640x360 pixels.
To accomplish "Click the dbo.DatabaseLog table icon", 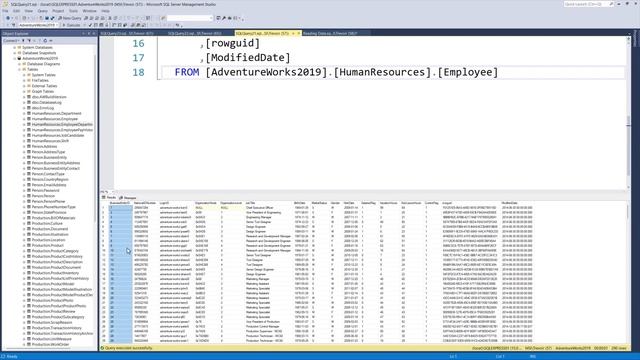I will tap(29, 102).
